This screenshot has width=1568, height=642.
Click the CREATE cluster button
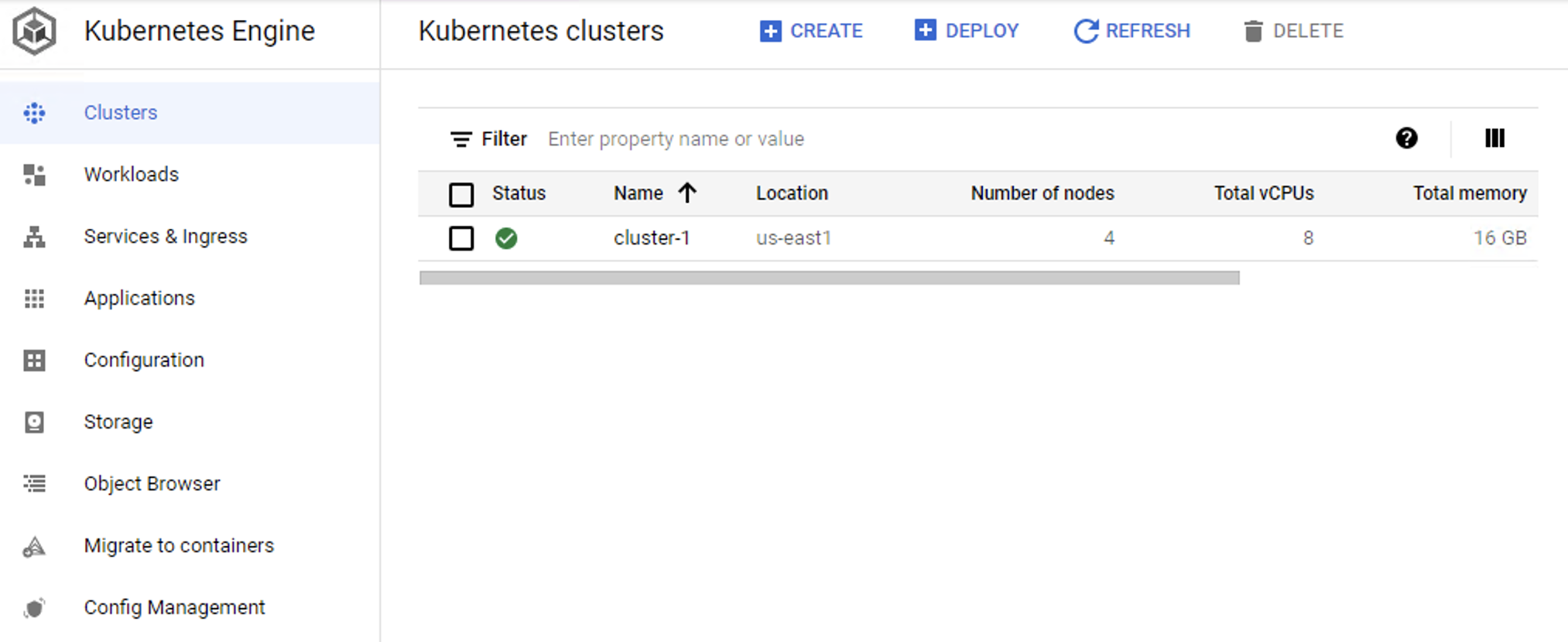[811, 31]
